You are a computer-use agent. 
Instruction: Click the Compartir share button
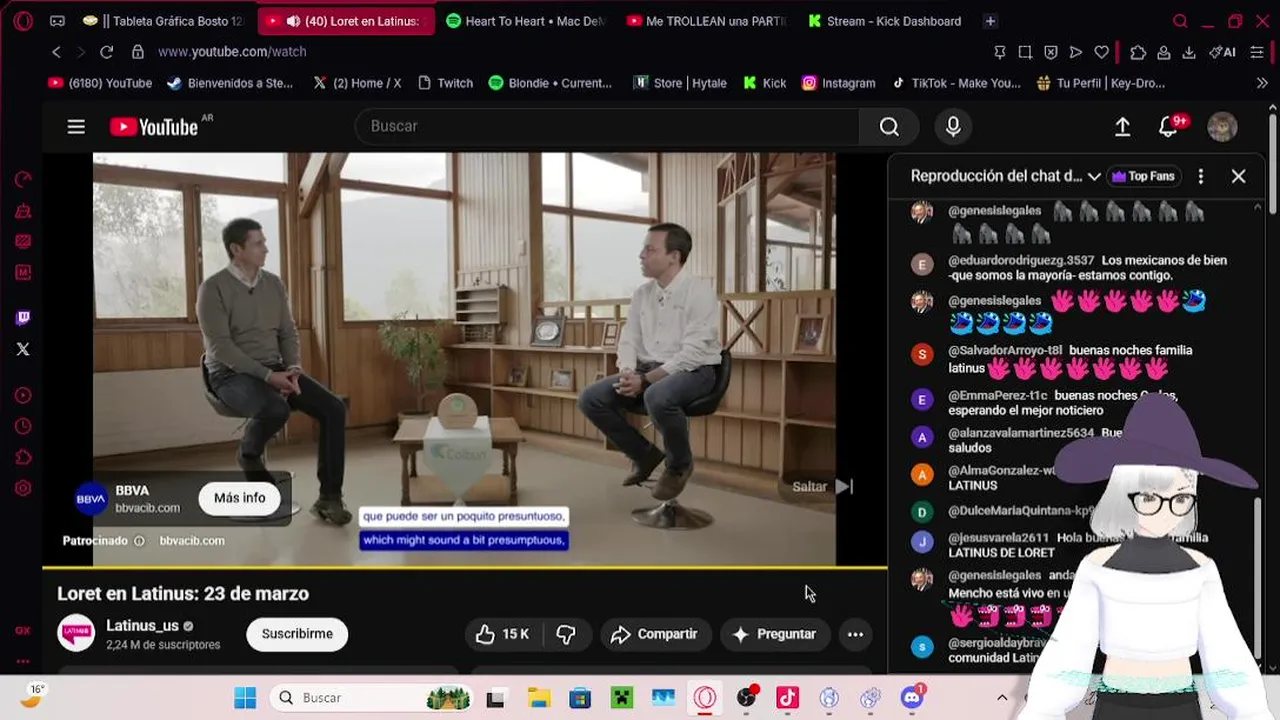point(654,634)
